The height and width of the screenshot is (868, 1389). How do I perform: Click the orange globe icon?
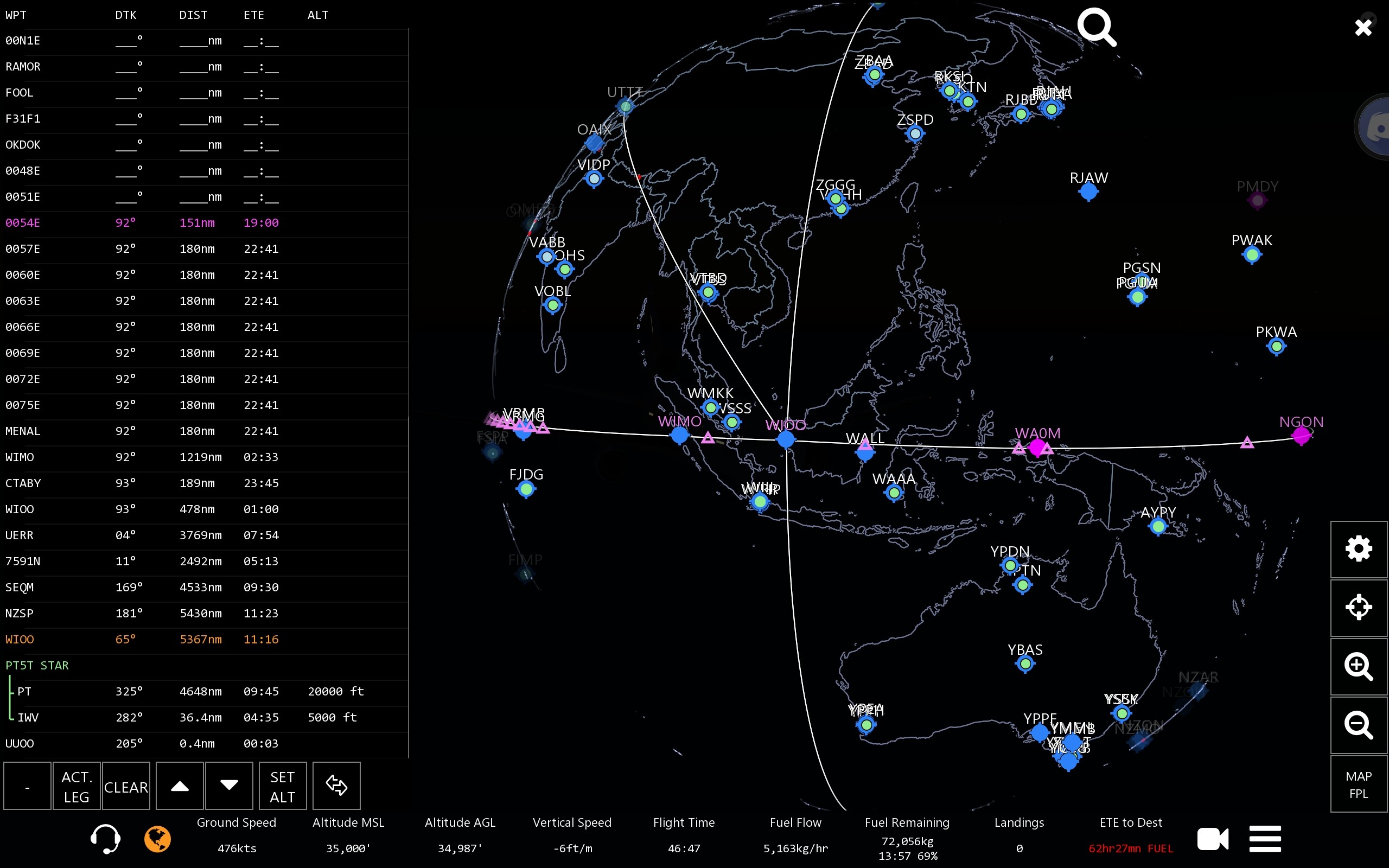157,839
